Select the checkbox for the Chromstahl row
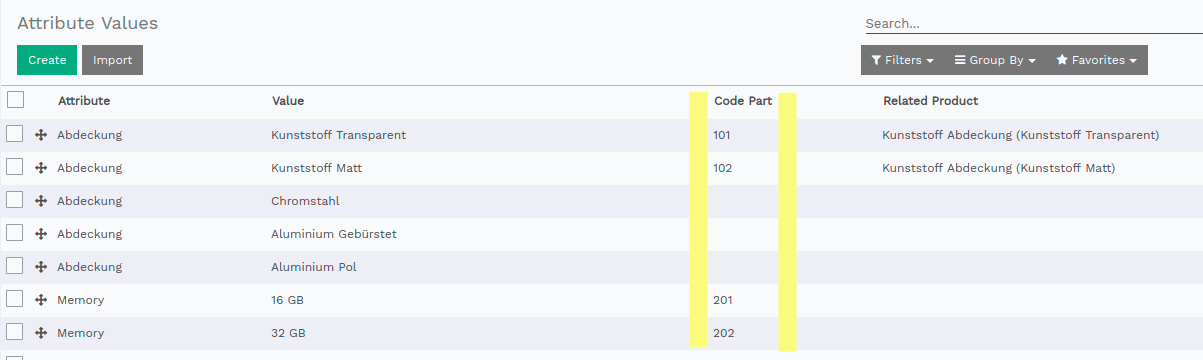This screenshot has width=1203, height=360. tap(15, 200)
